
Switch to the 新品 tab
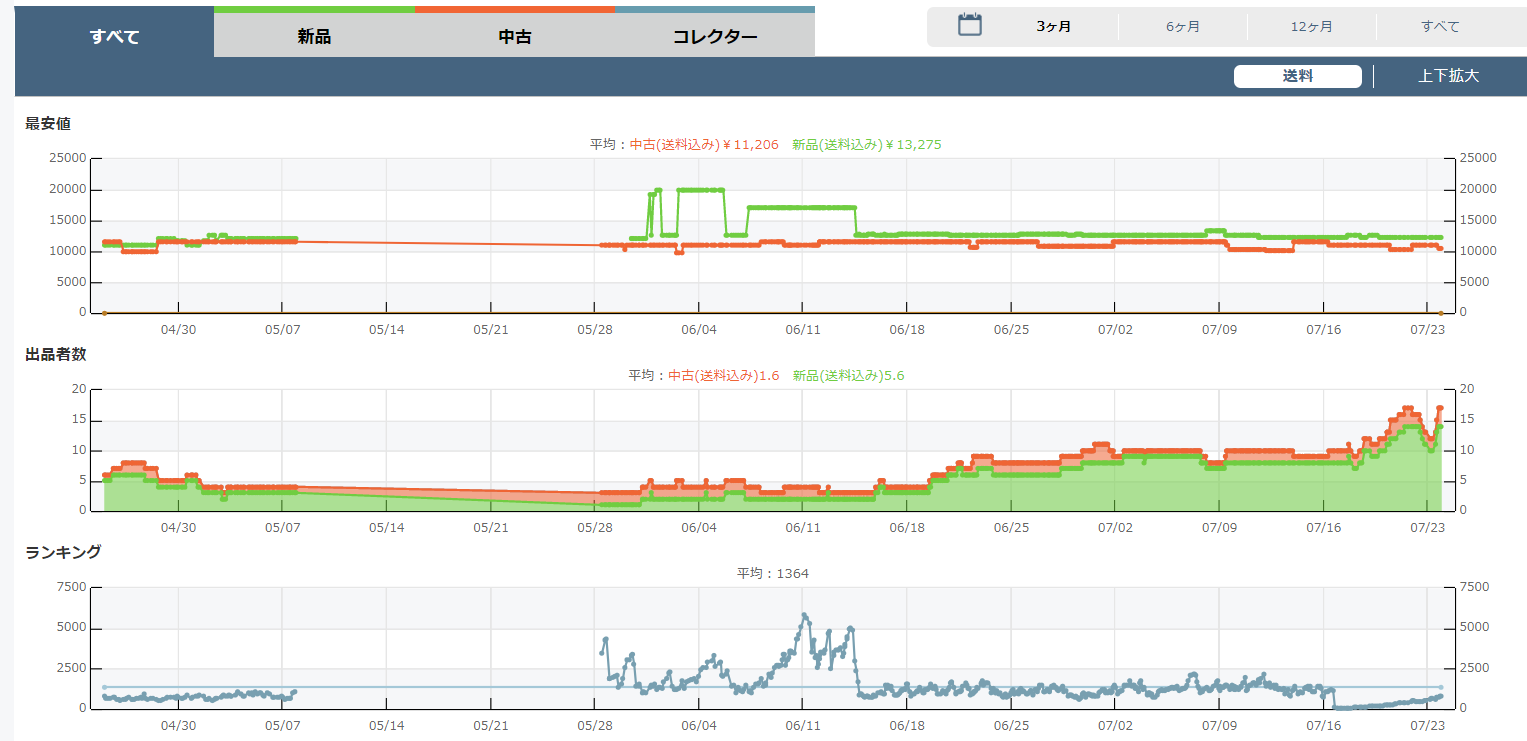[x=314, y=37]
